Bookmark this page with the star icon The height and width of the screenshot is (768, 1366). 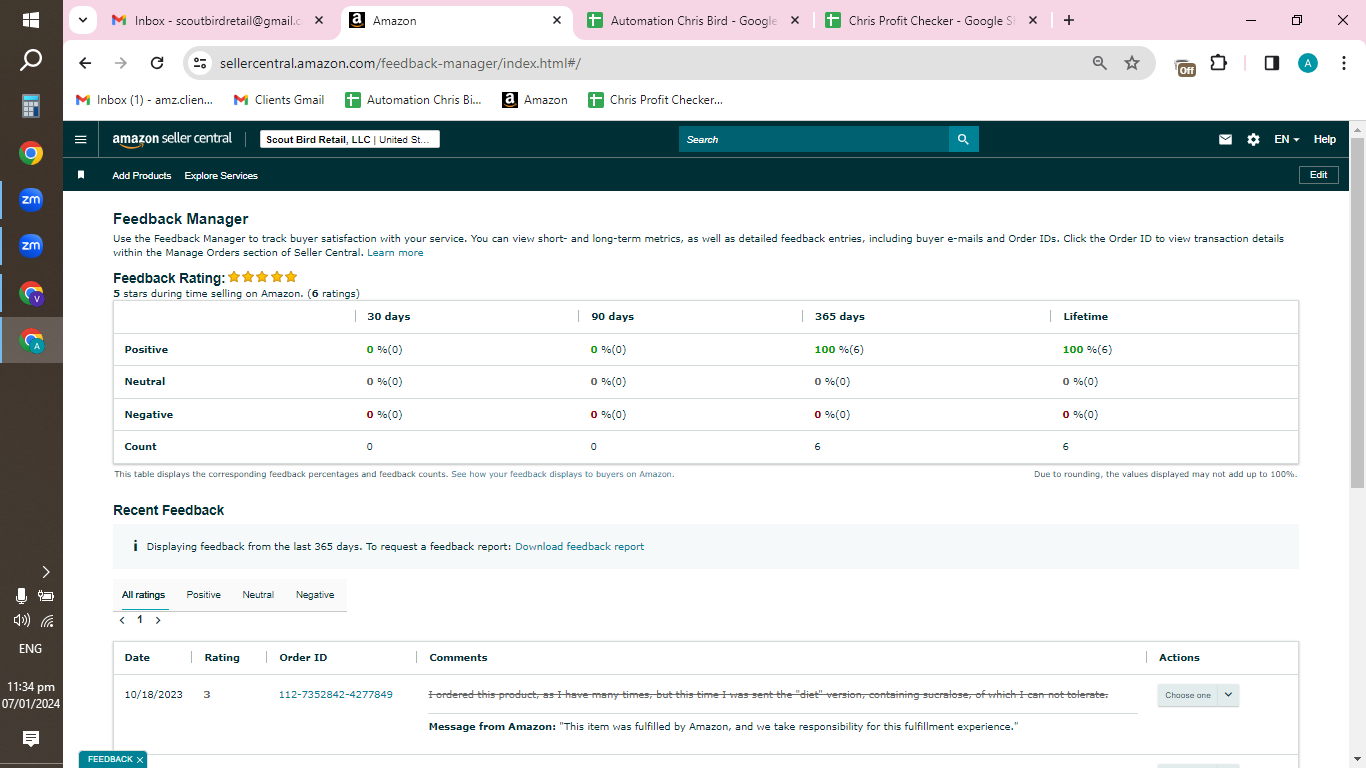[1132, 63]
